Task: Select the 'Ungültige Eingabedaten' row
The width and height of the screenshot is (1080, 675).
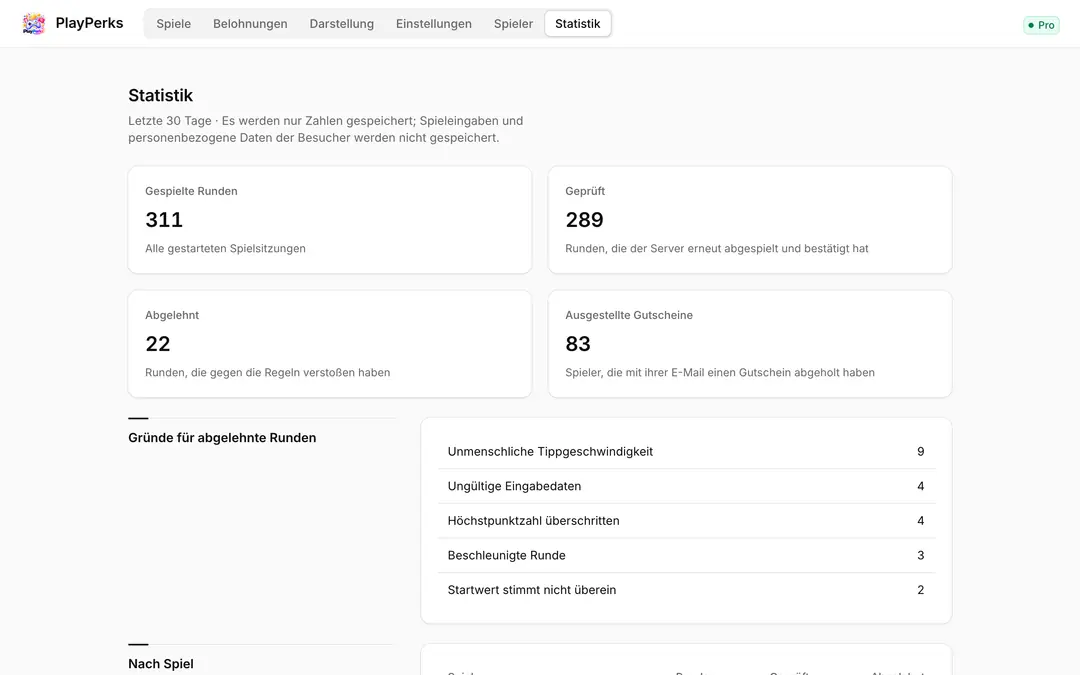Action: click(x=686, y=486)
